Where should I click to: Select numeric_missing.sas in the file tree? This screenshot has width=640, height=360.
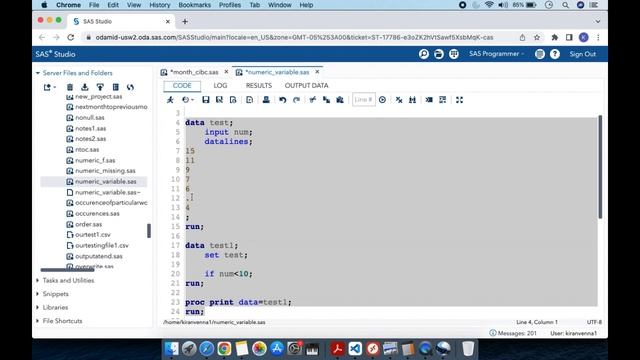105,171
